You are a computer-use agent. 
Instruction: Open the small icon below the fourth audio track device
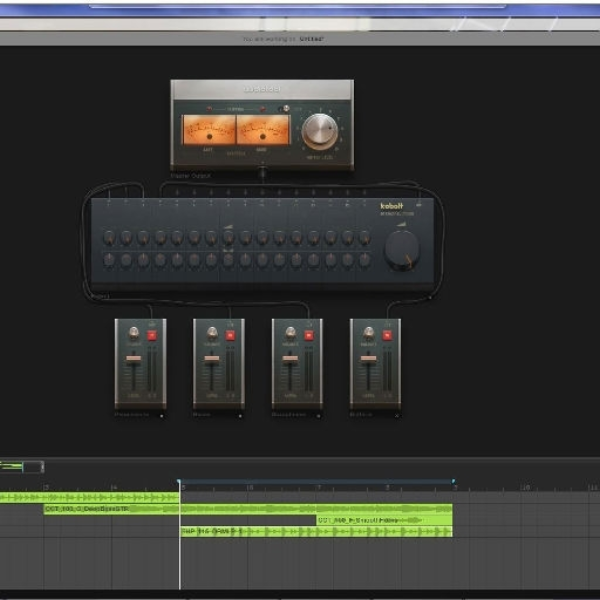pyautogui.click(x=397, y=416)
